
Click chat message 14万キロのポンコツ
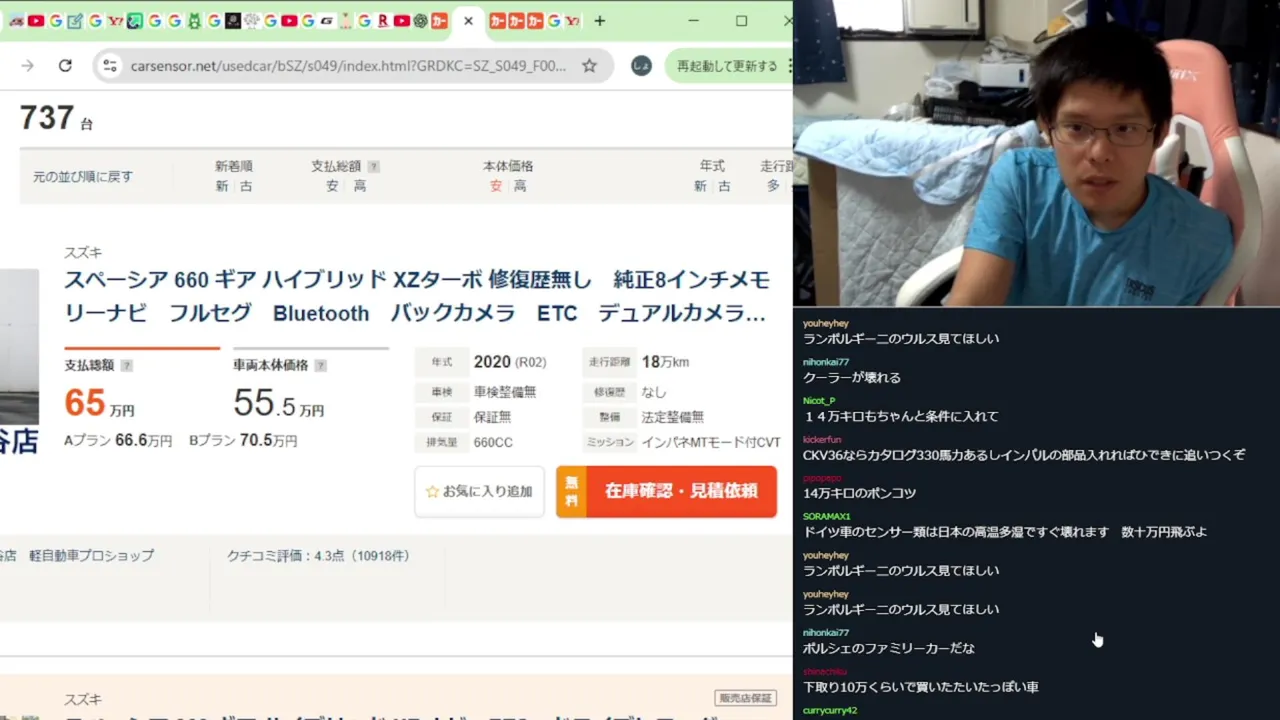[x=859, y=493]
